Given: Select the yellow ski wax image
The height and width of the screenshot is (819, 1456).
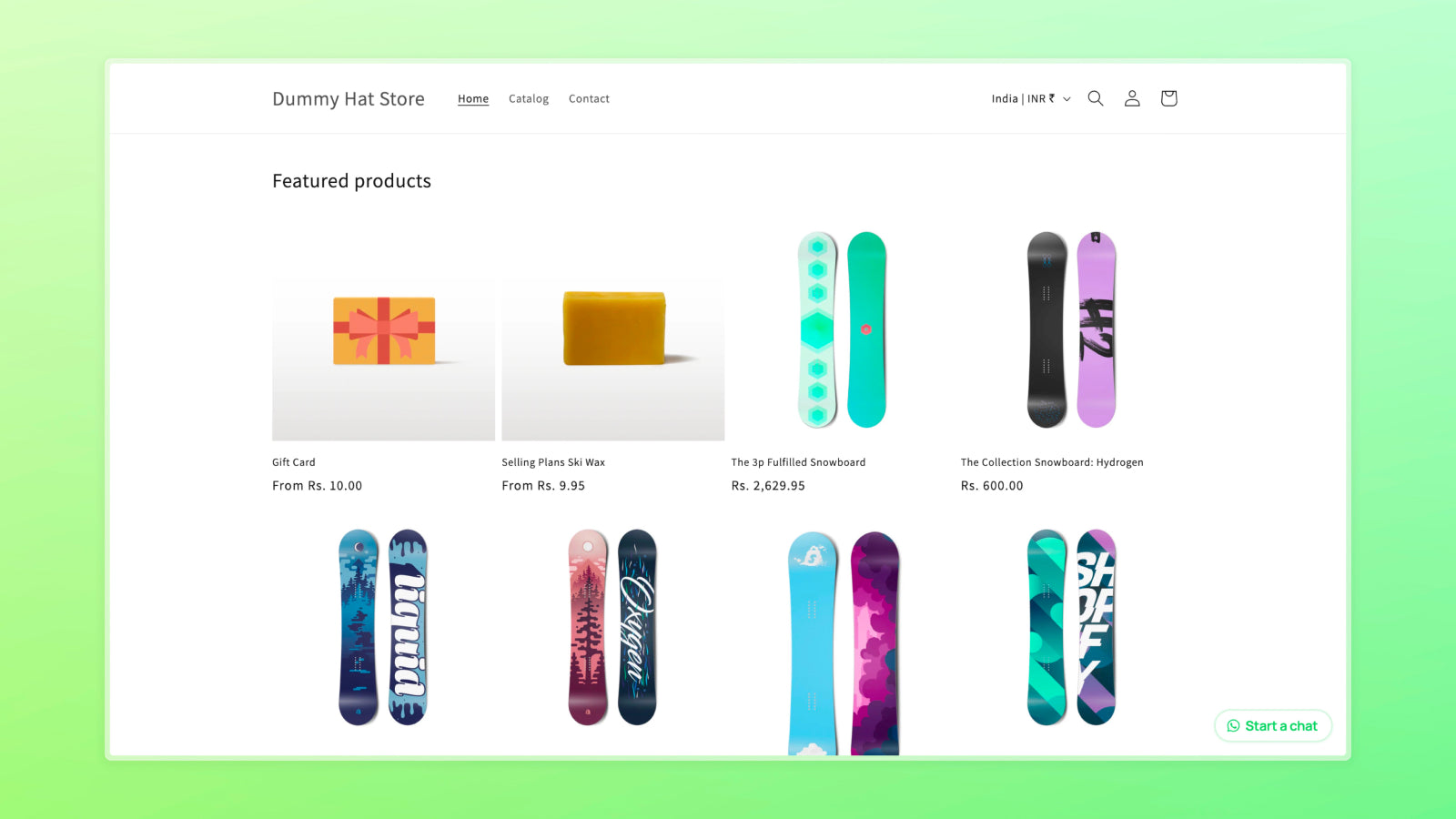Looking at the screenshot, I should click(x=613, y=329).
